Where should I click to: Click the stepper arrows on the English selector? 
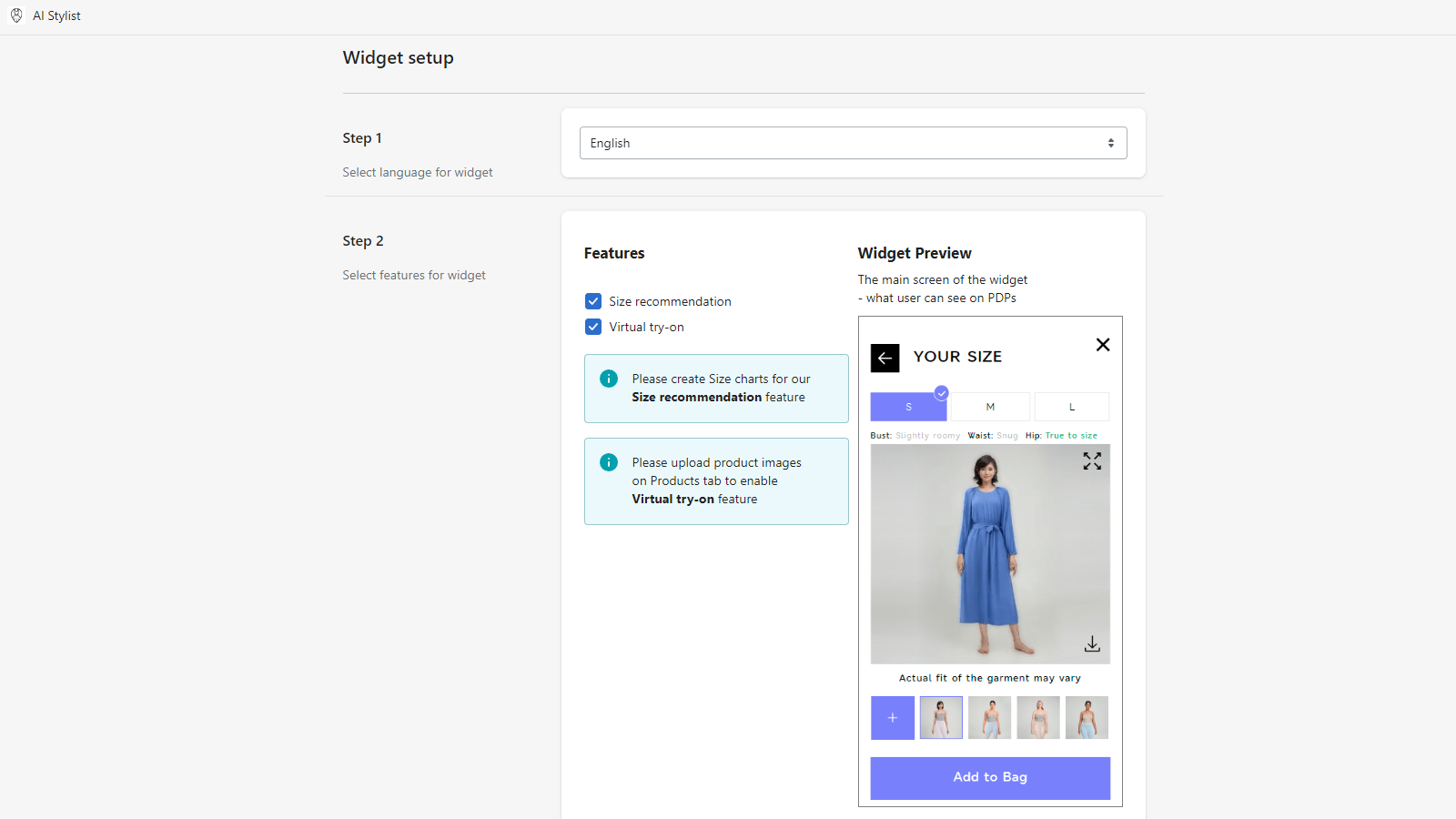click(x=1110, y=143)
